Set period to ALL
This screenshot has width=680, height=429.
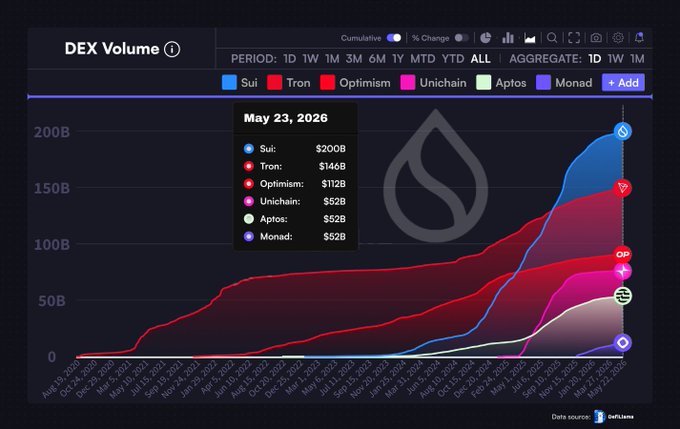(481, 59)
